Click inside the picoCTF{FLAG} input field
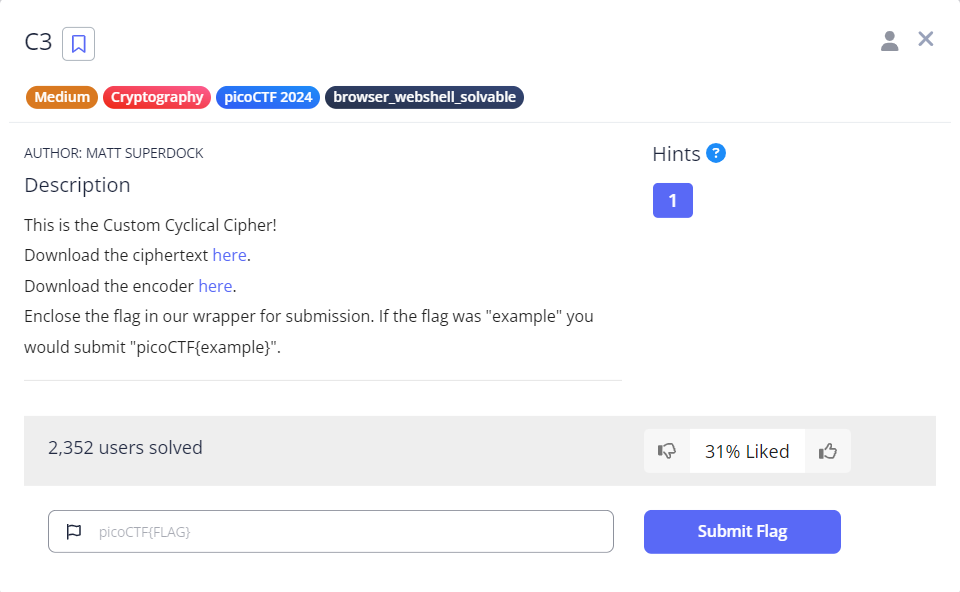The image size is (960, 592). (330, 531)
